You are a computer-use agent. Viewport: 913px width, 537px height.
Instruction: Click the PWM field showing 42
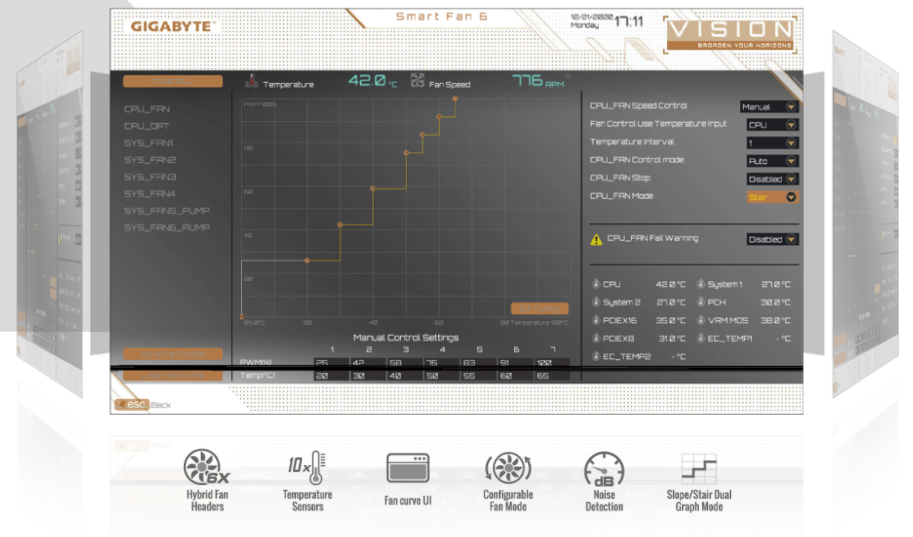368,362
